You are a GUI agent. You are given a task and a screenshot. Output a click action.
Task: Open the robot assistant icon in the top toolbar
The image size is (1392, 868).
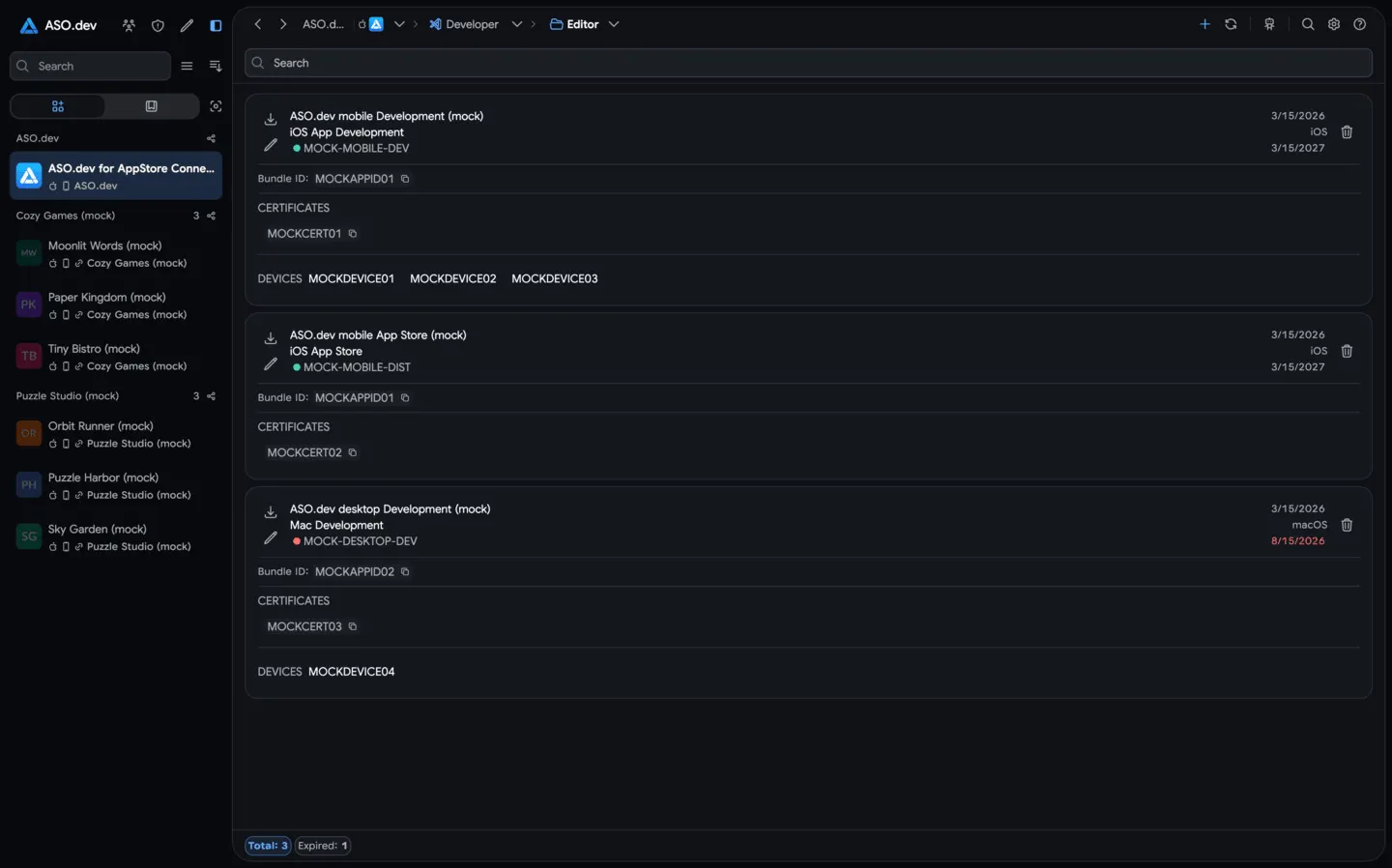pyautogui.click(x=1269, y=24)
